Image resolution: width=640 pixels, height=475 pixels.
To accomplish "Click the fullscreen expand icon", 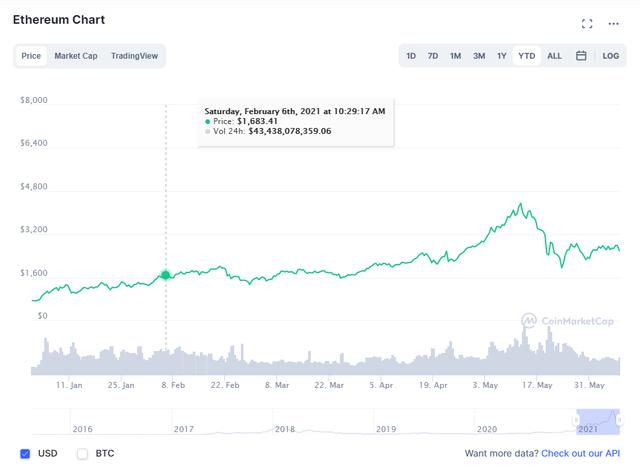I will [x=588, y=23].
